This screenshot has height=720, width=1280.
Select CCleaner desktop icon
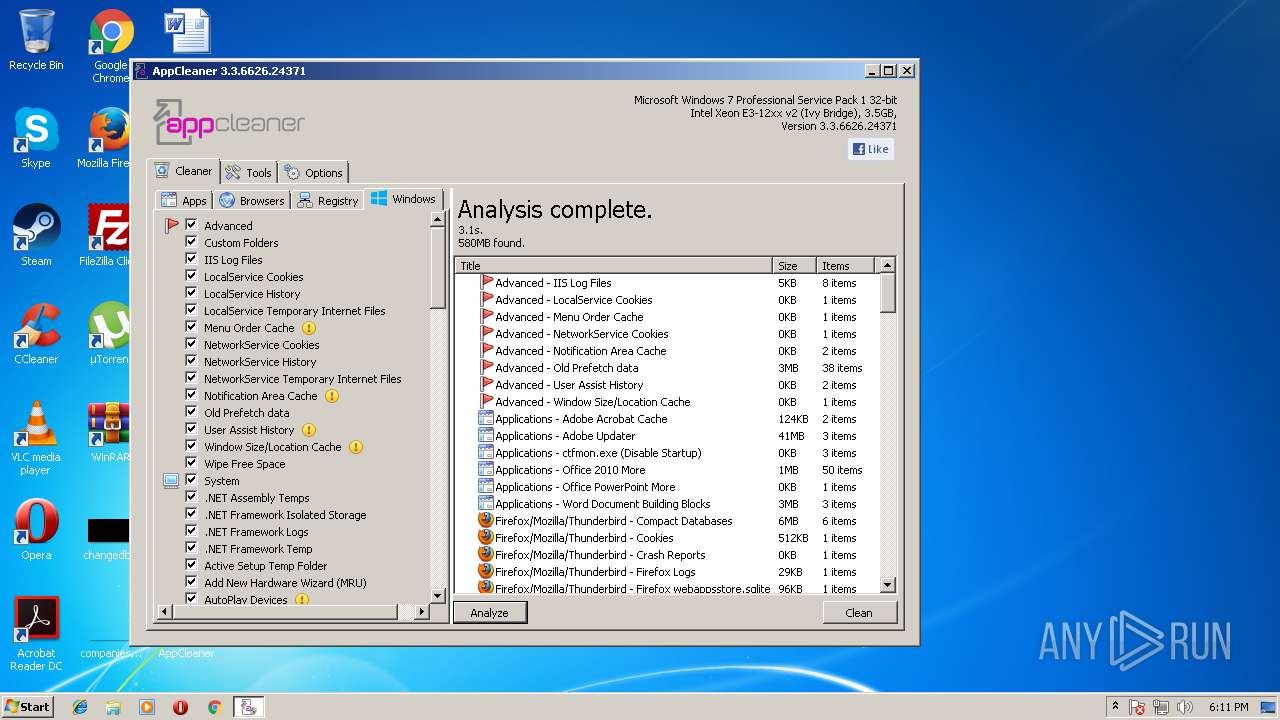click(x=36, y=334)
